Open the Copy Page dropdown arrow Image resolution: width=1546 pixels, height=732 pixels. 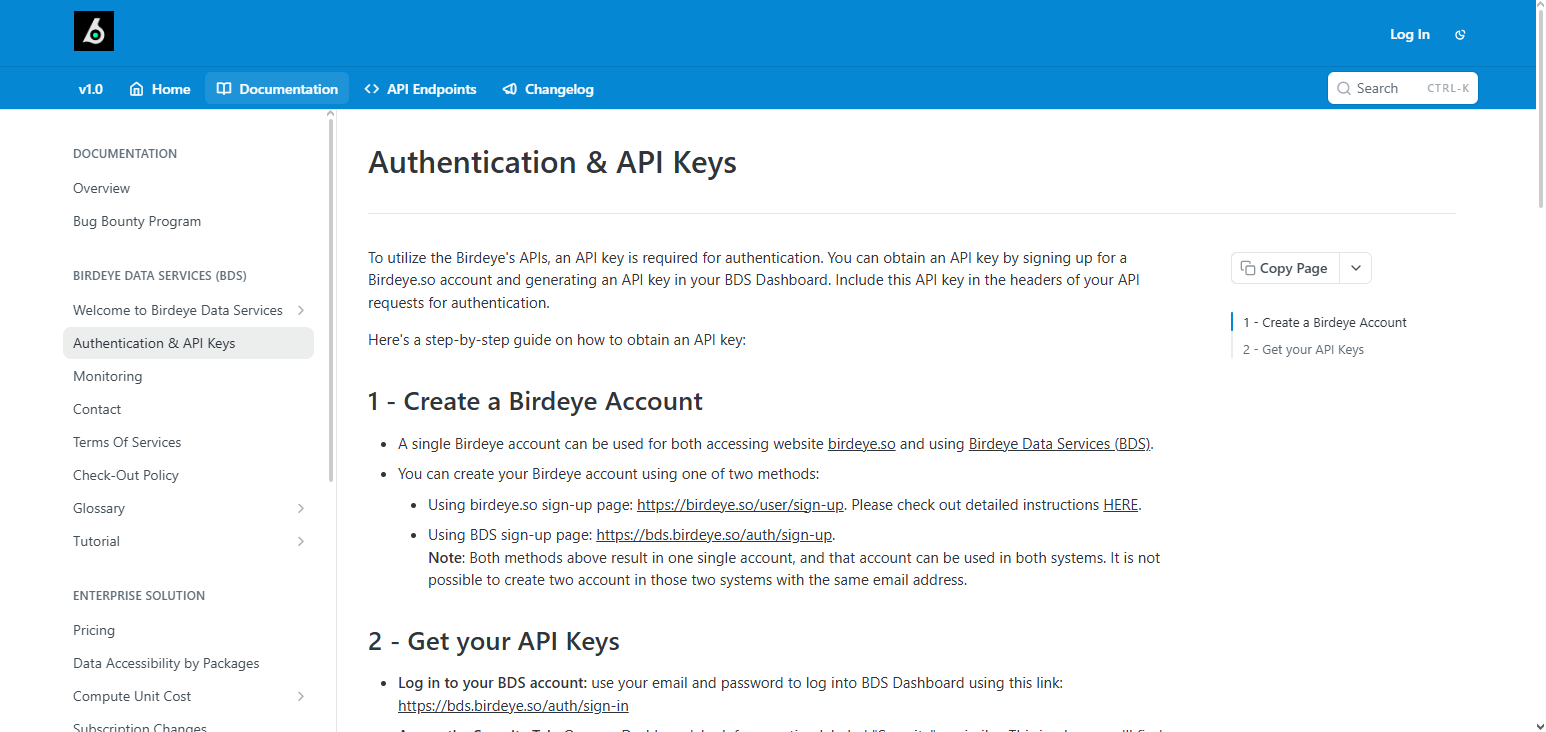(x=1355, y=268)
